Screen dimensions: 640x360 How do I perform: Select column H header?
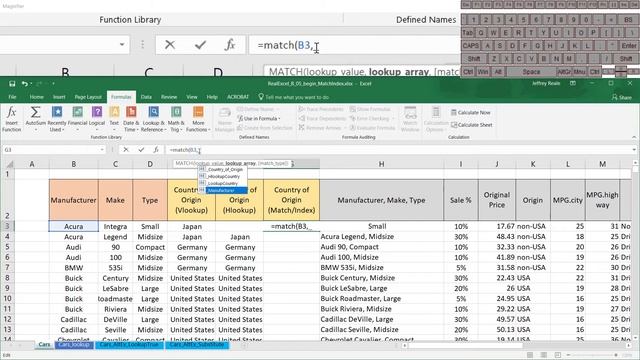381,164
